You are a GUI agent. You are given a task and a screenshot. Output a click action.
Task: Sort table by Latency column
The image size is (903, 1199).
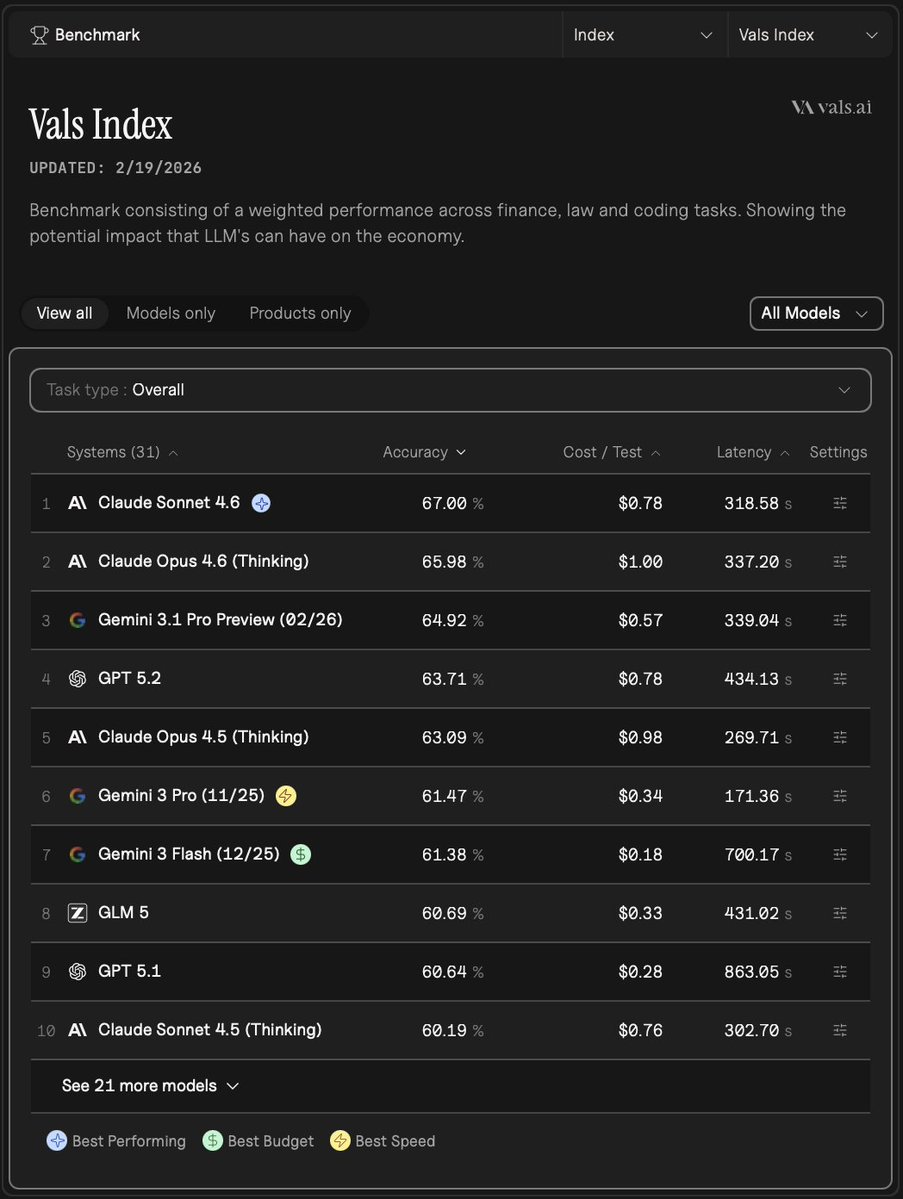tap(753, 453)
